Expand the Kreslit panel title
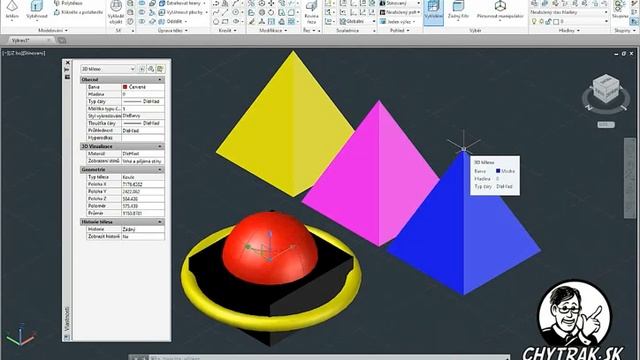Viewport: 640px width, 360px height. pos(227,31)
